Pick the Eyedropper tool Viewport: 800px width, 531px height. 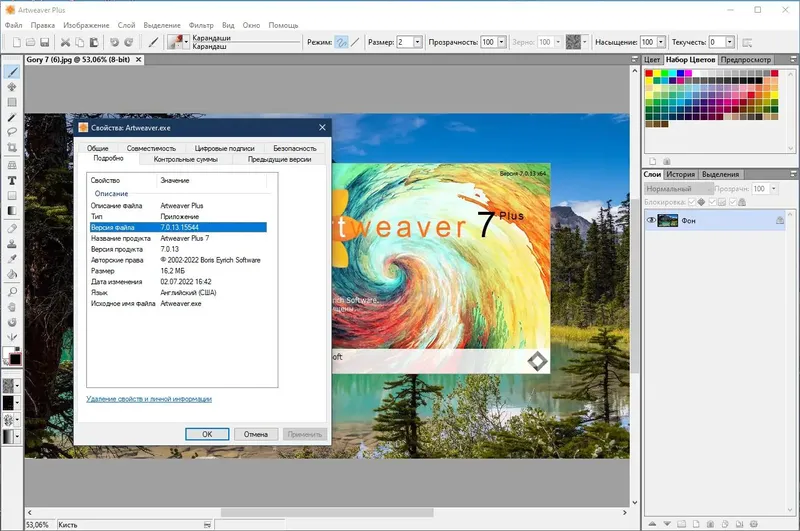click(12, 259)
